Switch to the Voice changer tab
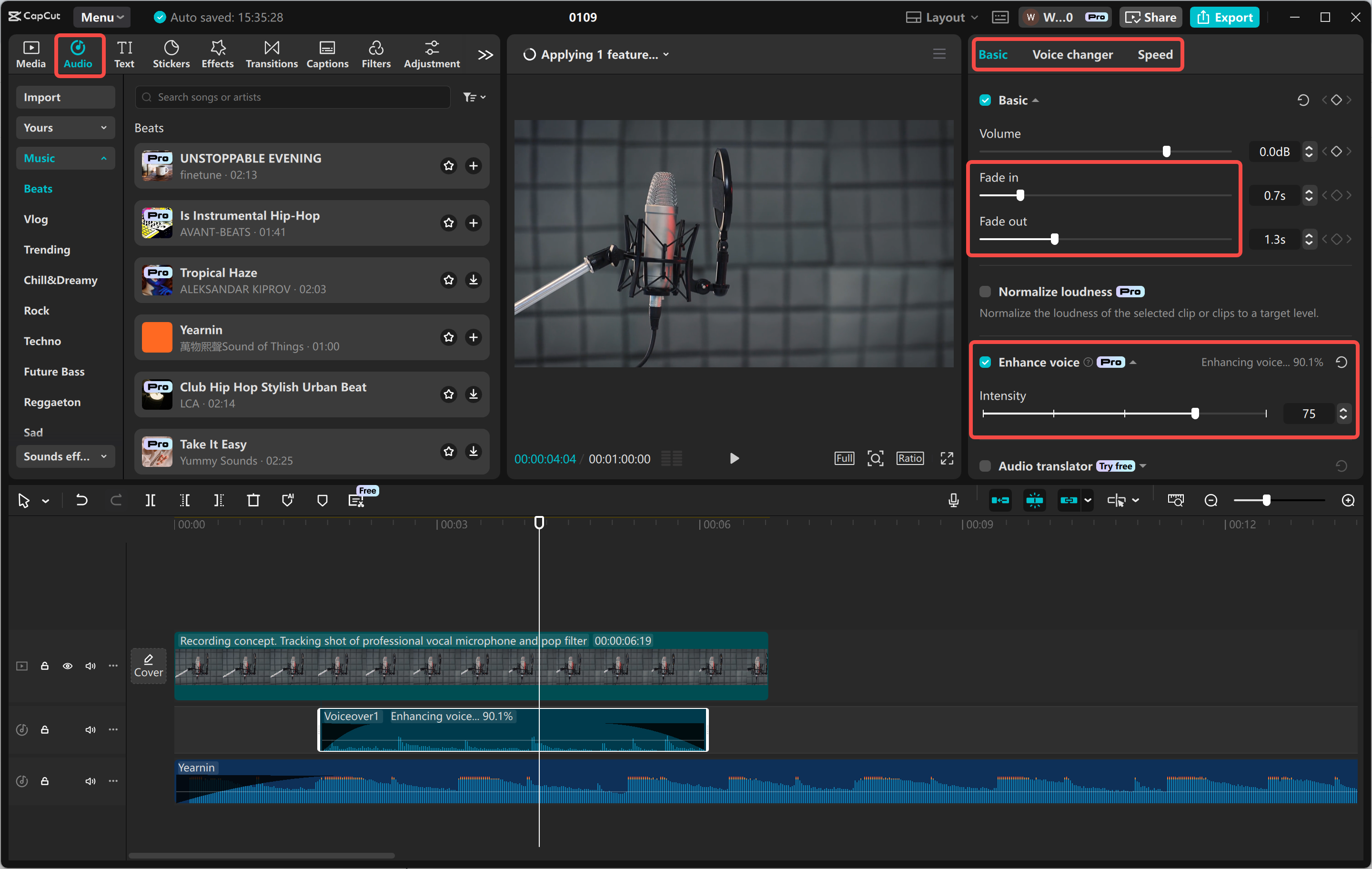Screen dimensions: 1372x869 [1072, 55]
